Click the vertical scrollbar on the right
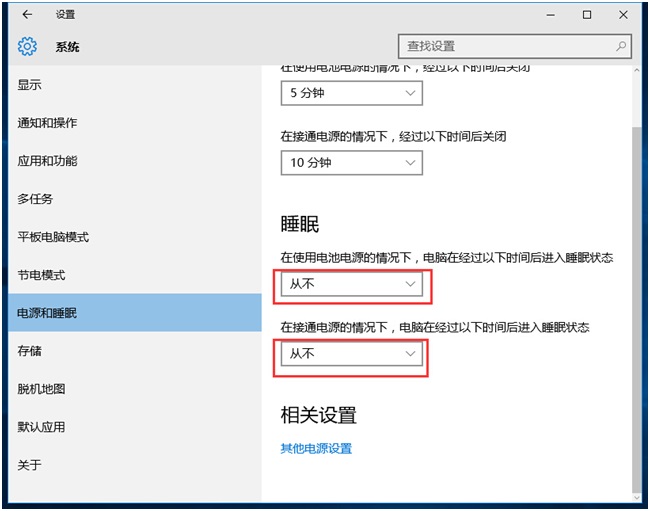 (x=639, y=300)
